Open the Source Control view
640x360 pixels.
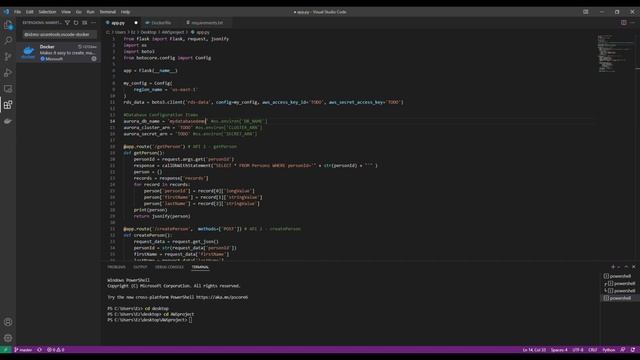8,56
